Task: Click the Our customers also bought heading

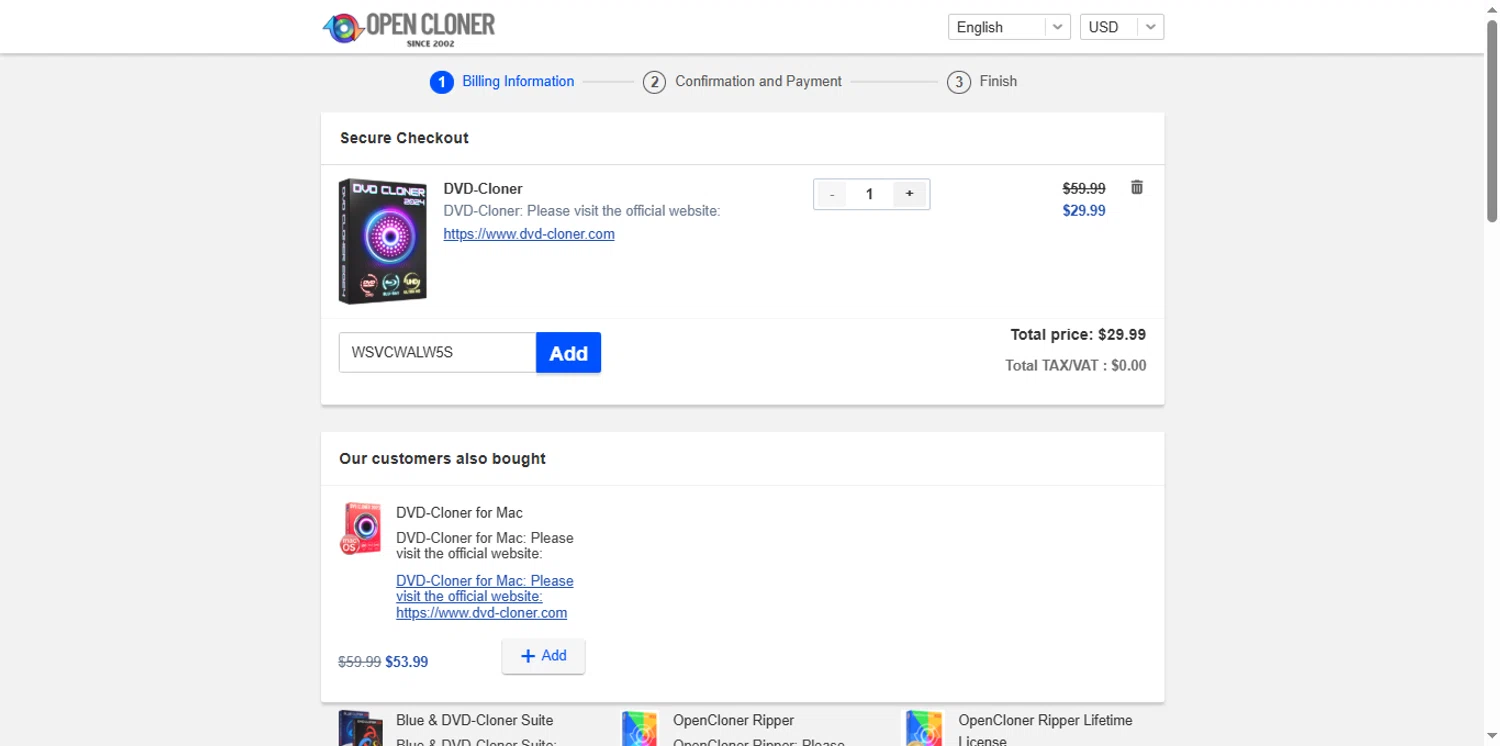Action: [442, 459]
